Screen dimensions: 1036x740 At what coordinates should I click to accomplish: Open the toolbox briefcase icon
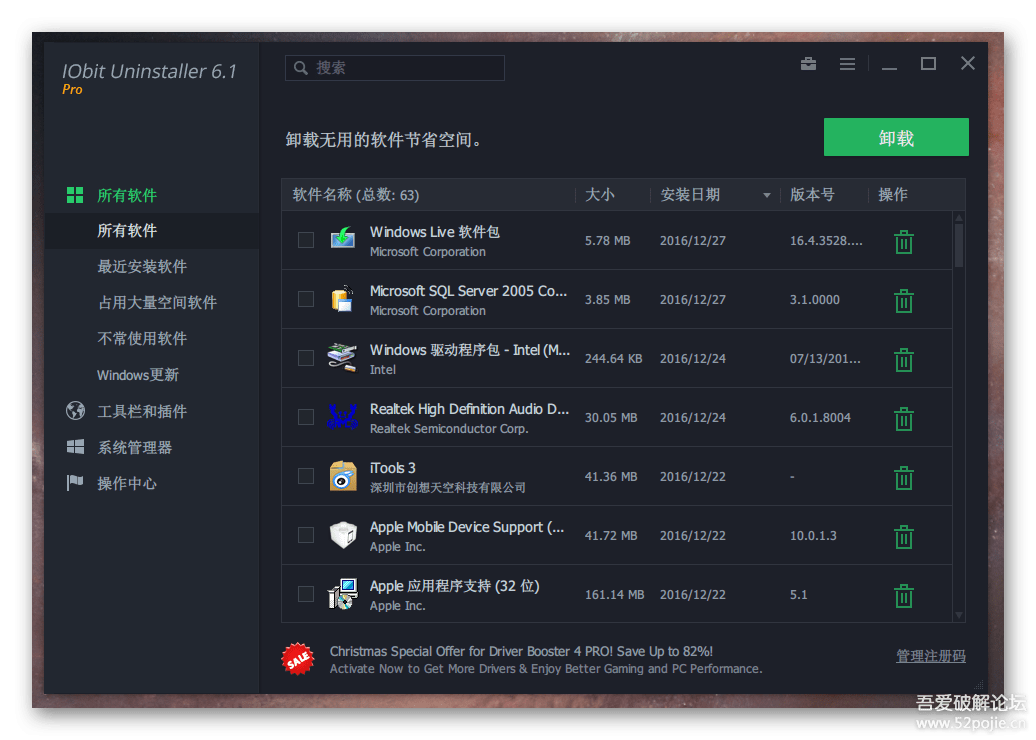coord(808,64)
